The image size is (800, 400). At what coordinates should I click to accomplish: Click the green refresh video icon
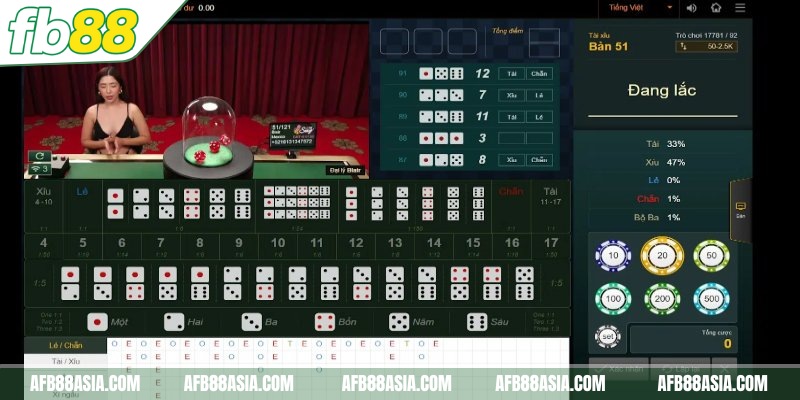[40, 156]
